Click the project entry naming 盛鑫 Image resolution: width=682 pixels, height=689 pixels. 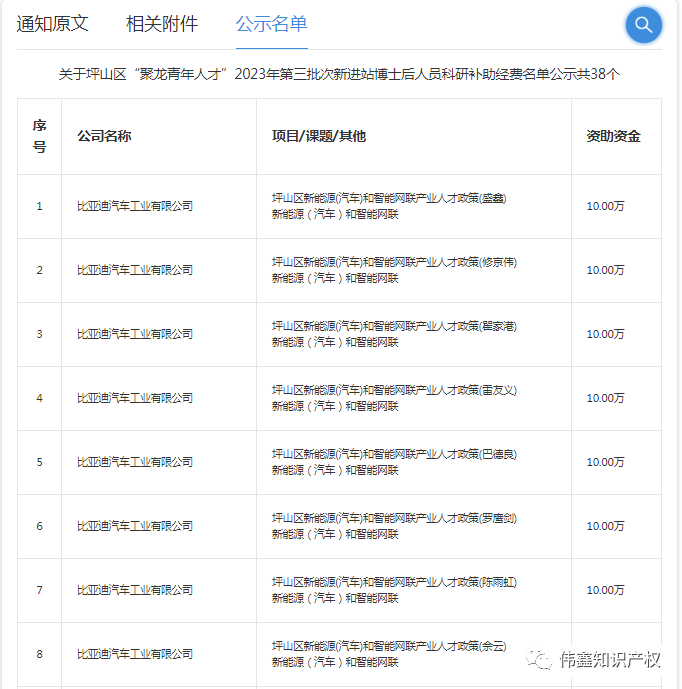point(389,206)
